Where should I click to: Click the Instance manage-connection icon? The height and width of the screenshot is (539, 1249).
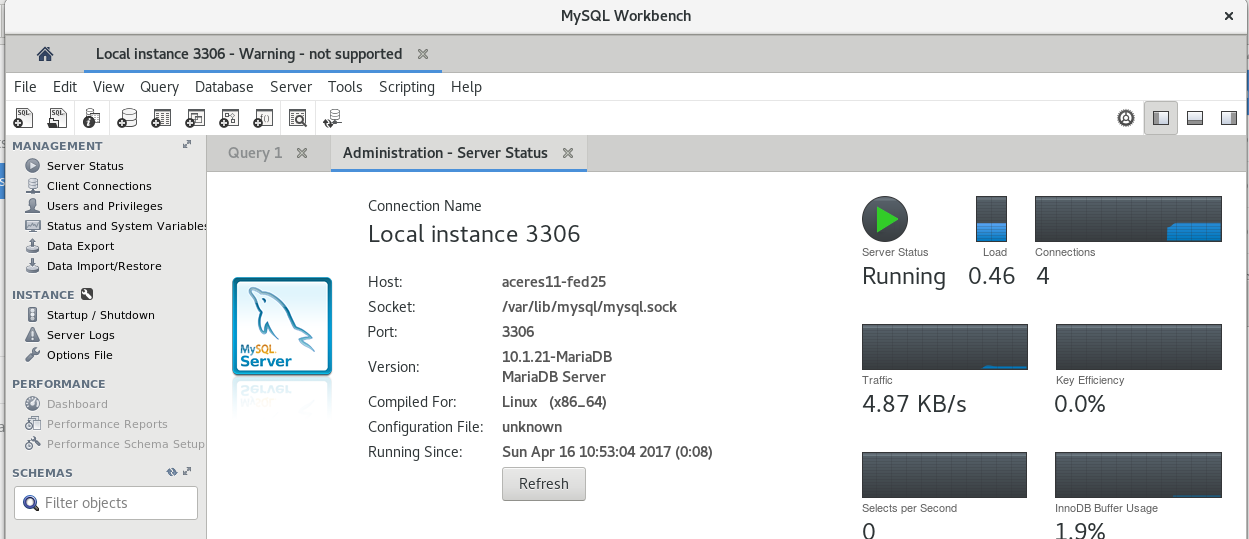pyautogui.click(x=86, y=295)
